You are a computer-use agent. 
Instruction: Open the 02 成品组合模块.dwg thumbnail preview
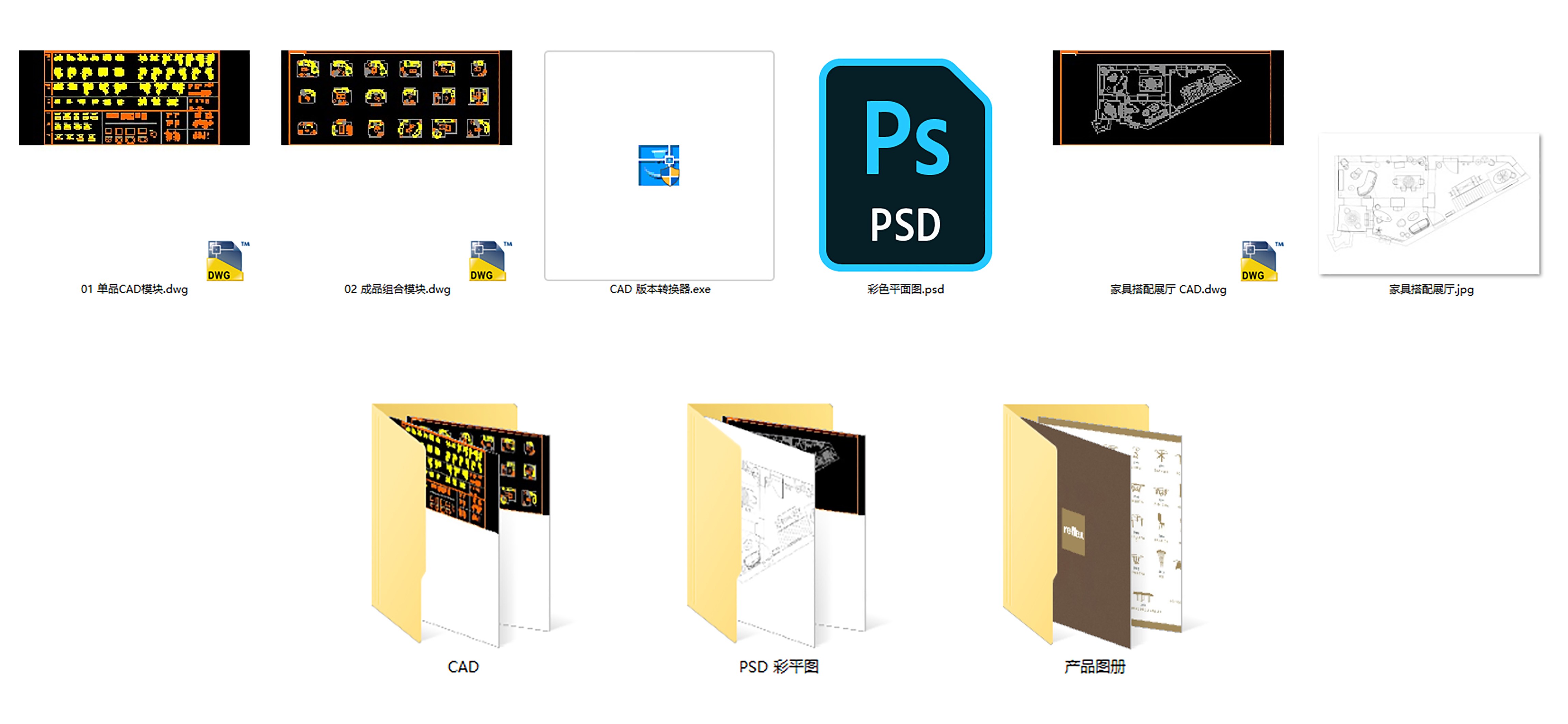pos(396,97)
